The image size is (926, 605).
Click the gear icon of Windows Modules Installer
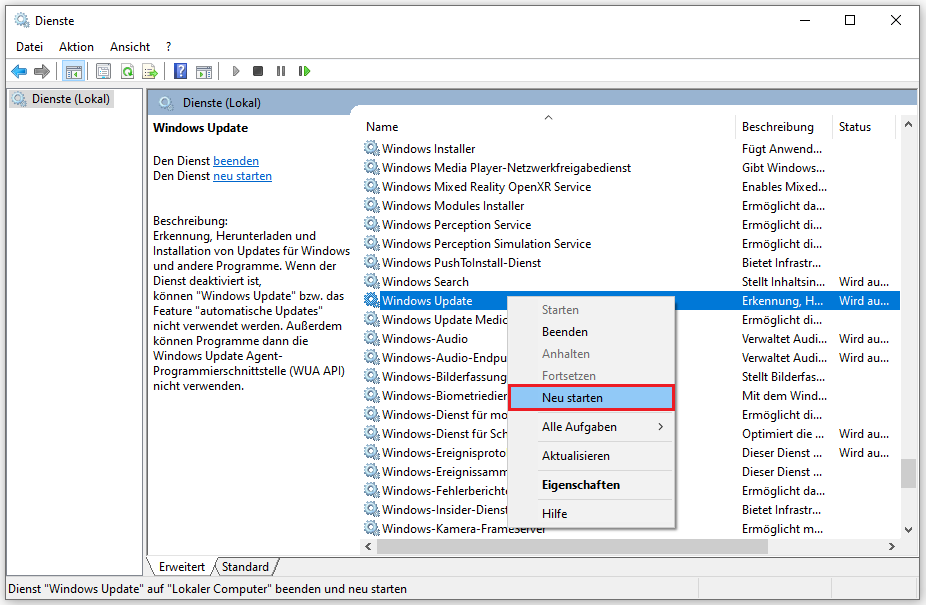[371, 206]
